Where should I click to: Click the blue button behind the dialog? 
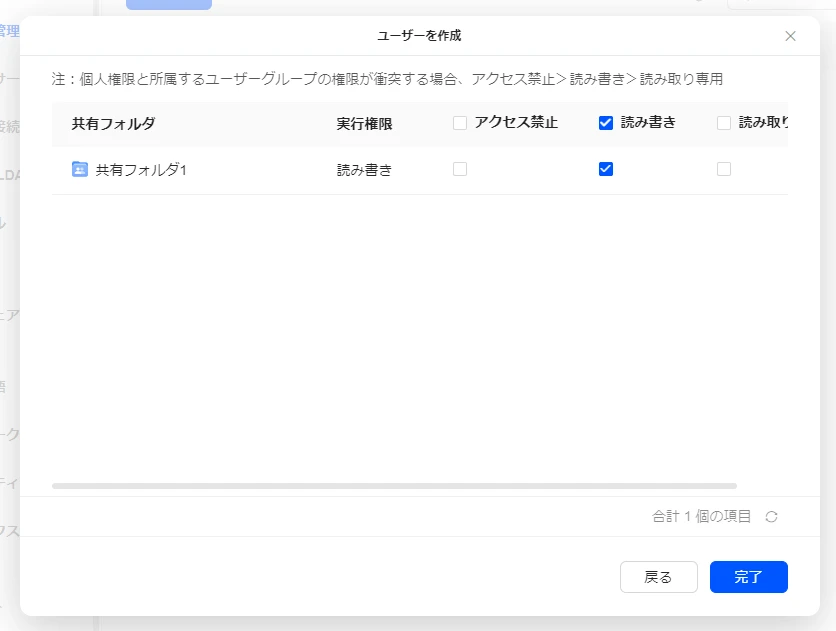(168, 5)
